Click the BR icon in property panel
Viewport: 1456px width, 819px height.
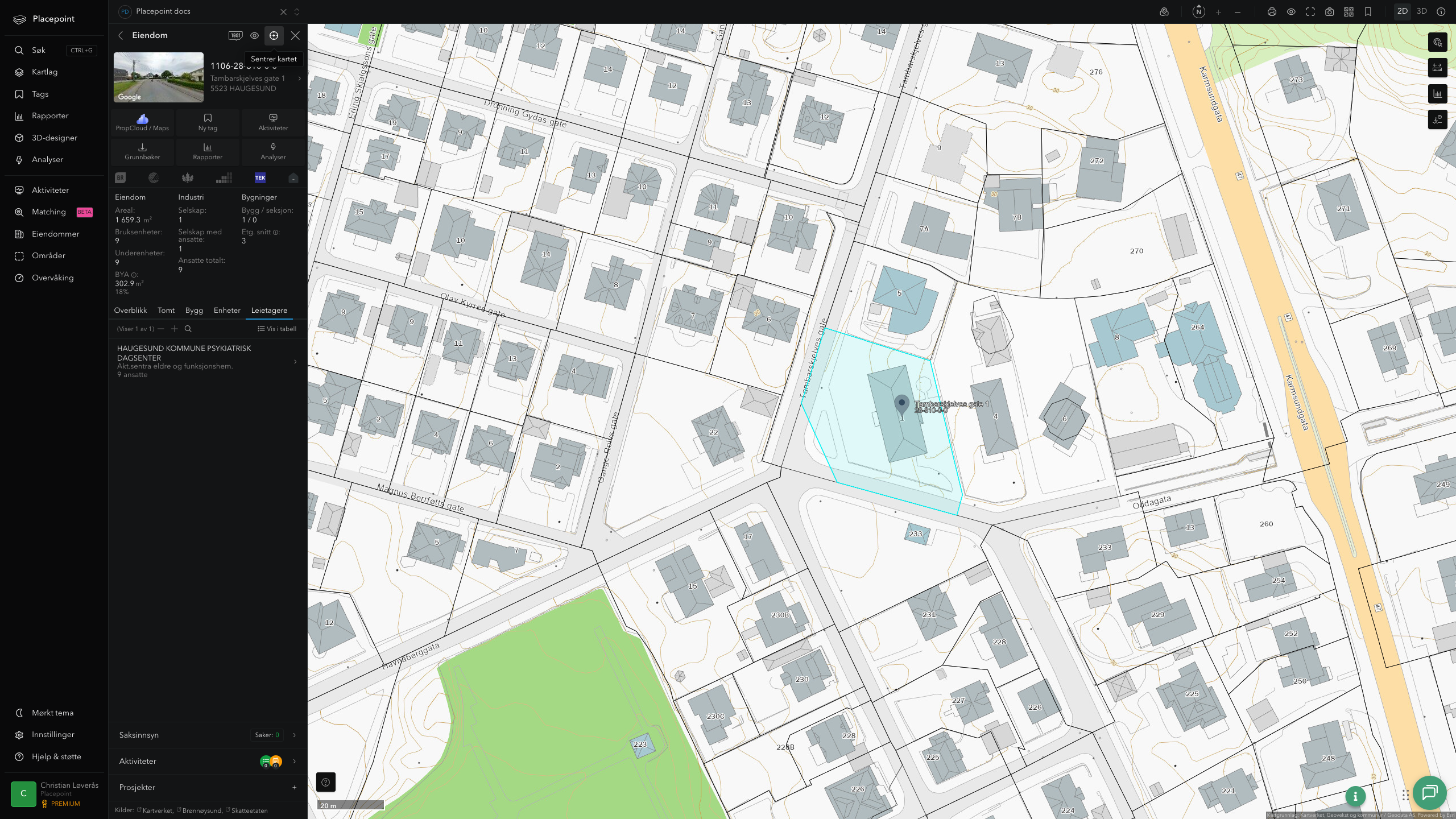(120, 178)
